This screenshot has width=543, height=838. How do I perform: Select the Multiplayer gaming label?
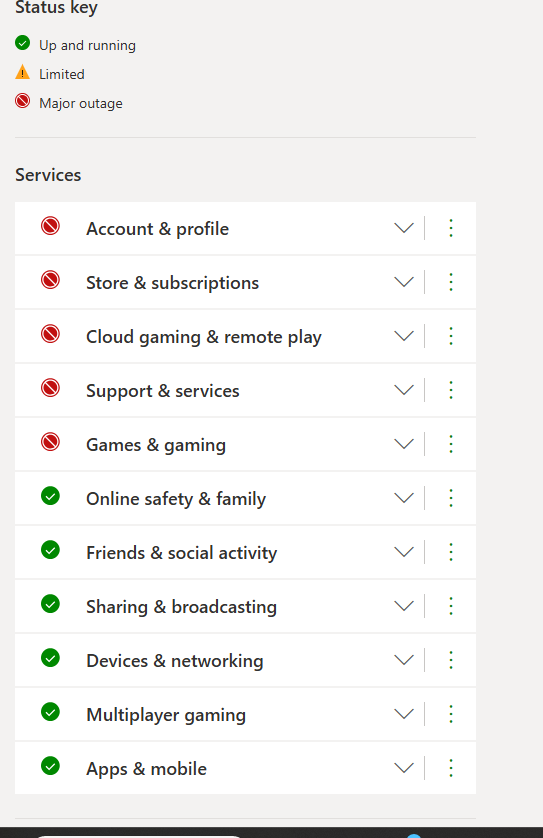[166, 715]
